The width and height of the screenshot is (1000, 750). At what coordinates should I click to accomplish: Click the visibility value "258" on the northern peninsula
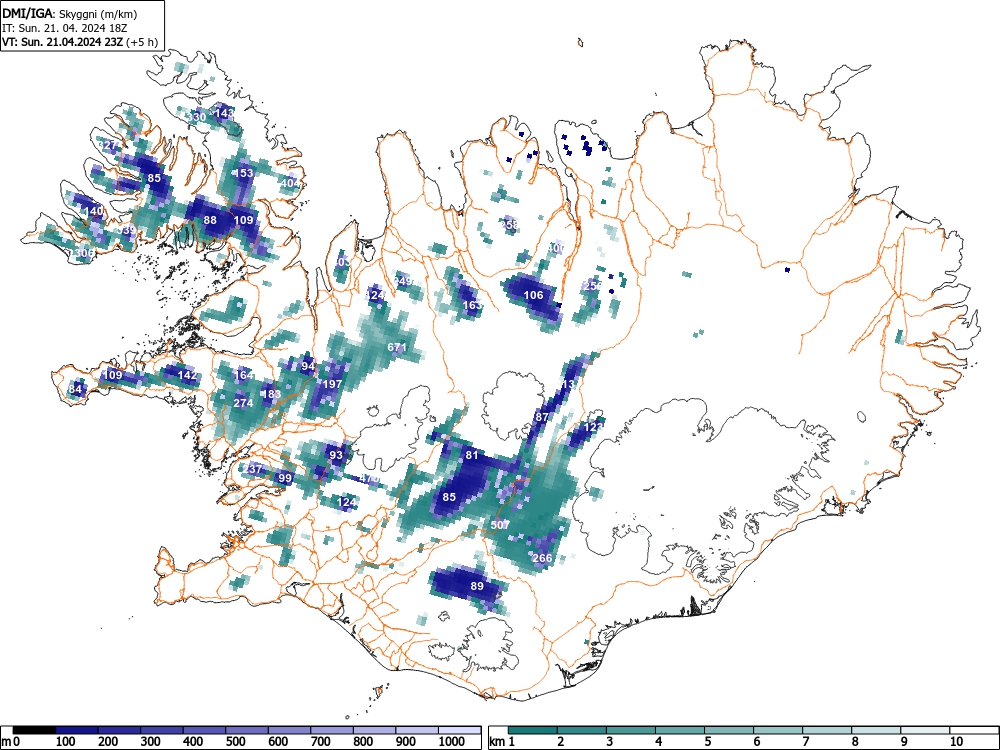pos(509,224)
